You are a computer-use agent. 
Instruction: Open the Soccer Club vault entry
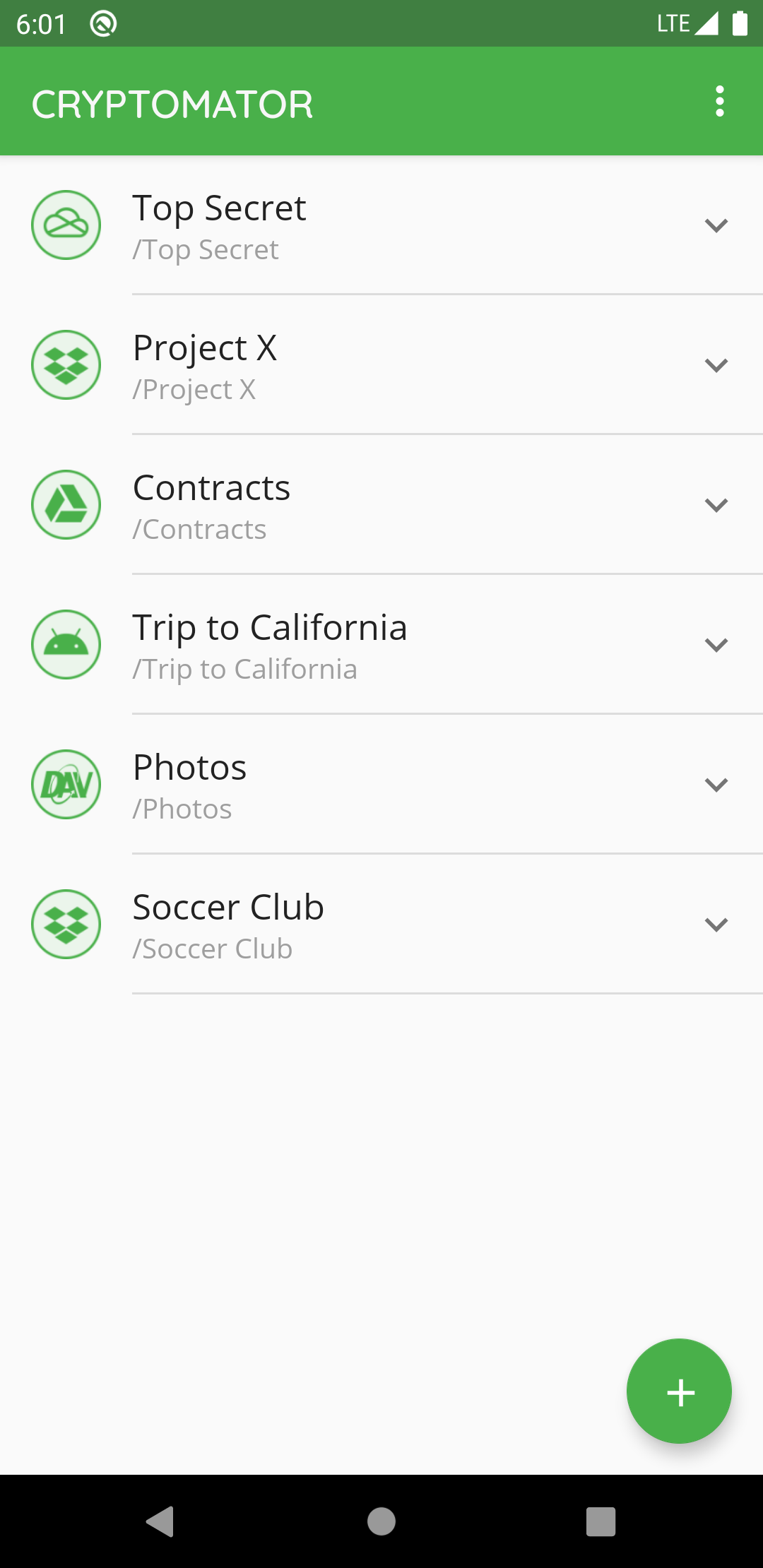point(381,925)
